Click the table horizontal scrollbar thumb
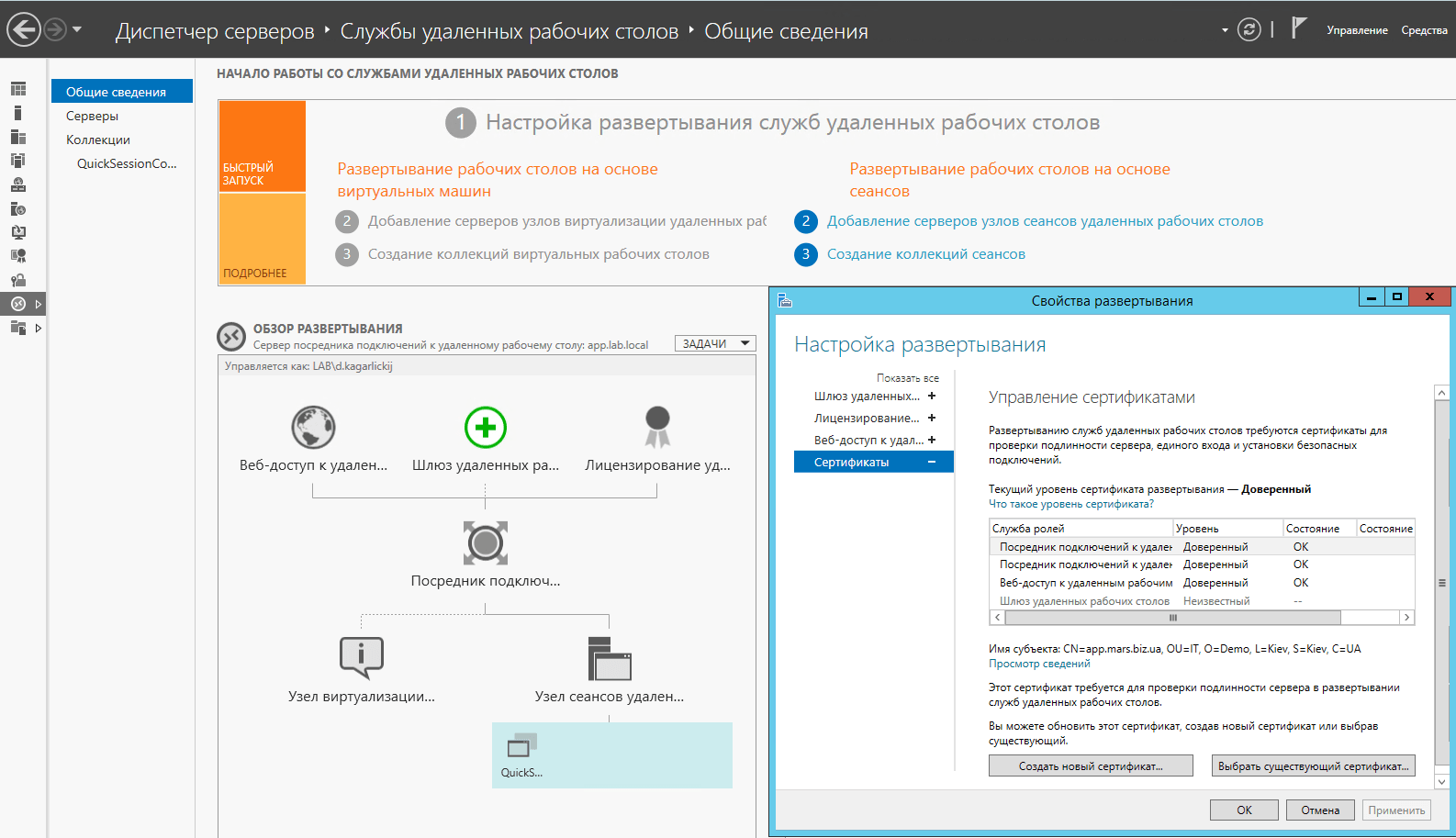This screenshot has width=1456, height=838. point(1172,618)
